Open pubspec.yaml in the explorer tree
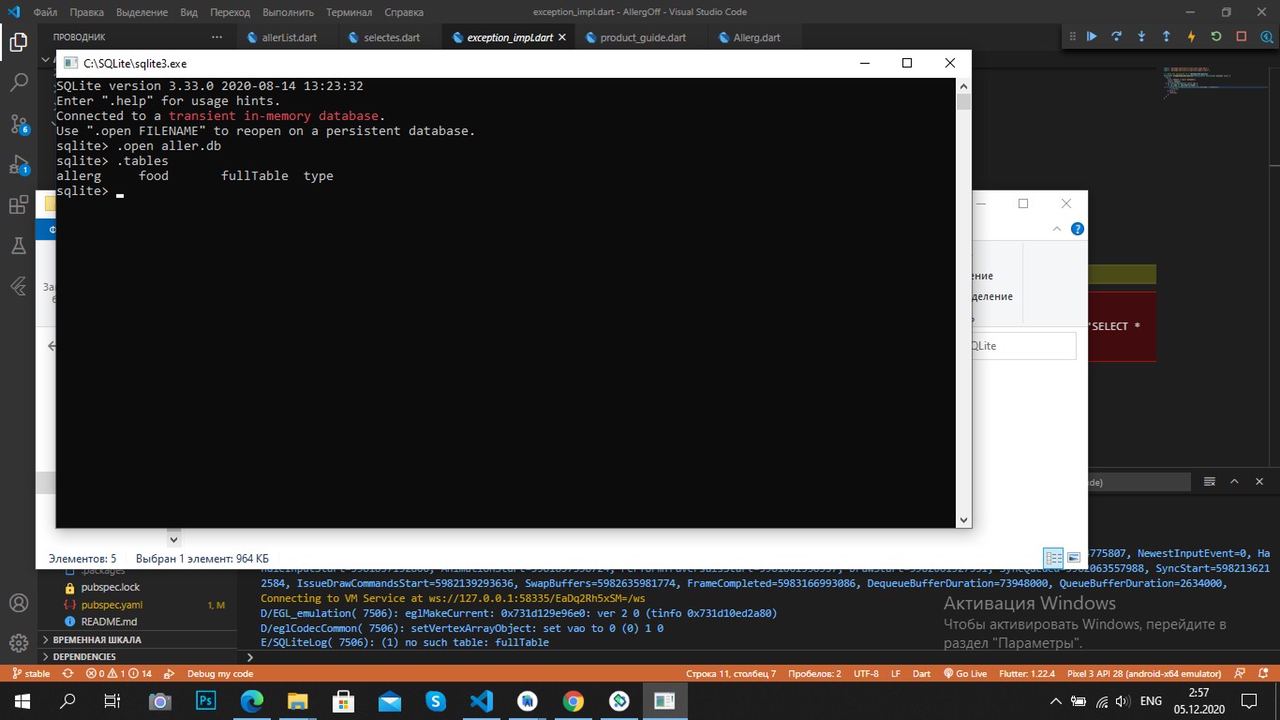Screen dimensions: 1280x720 [112, 605]
